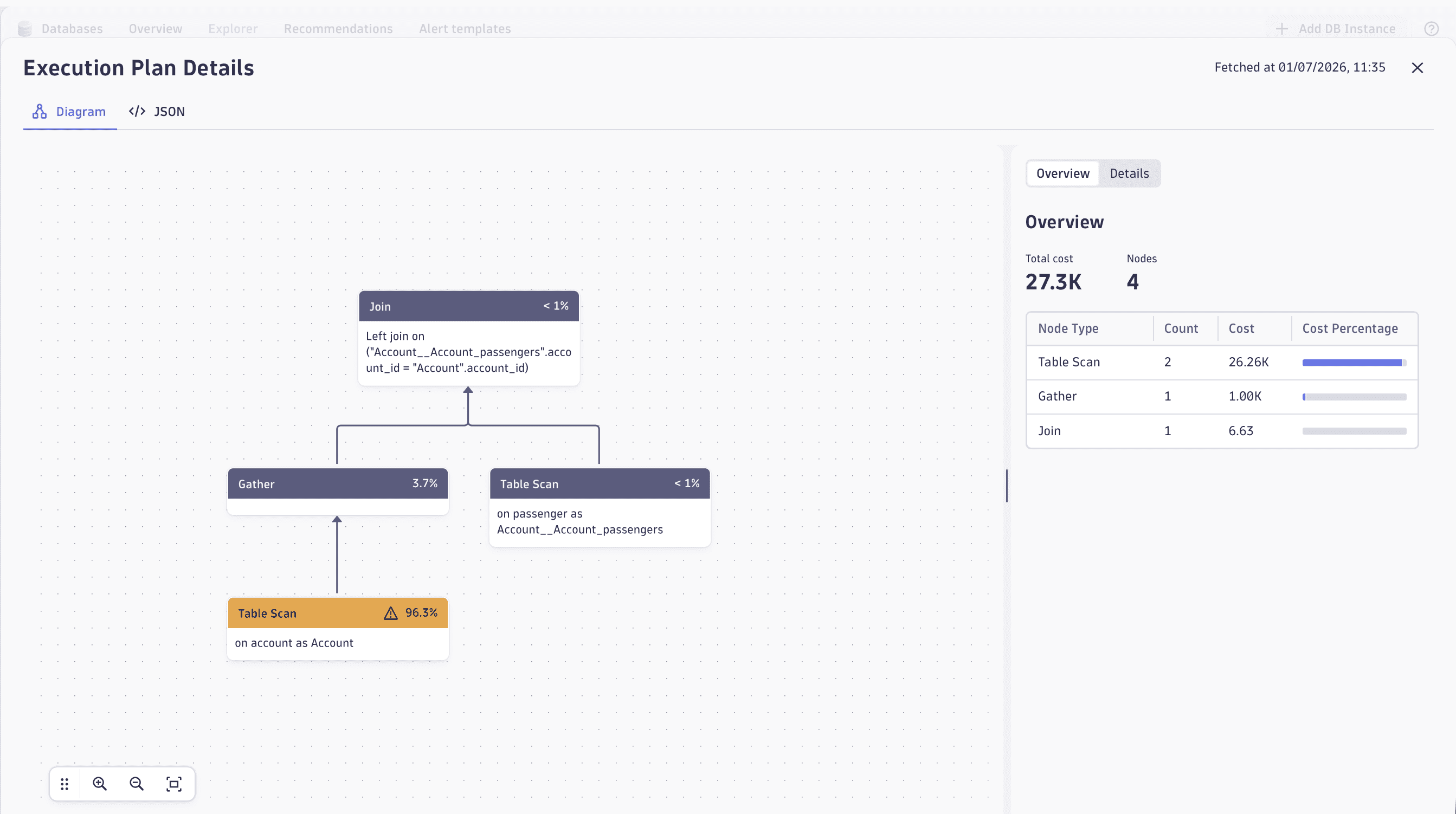Click the 96.3% cost label
This screenshot has width=1456, height=814.
[421, 613]
